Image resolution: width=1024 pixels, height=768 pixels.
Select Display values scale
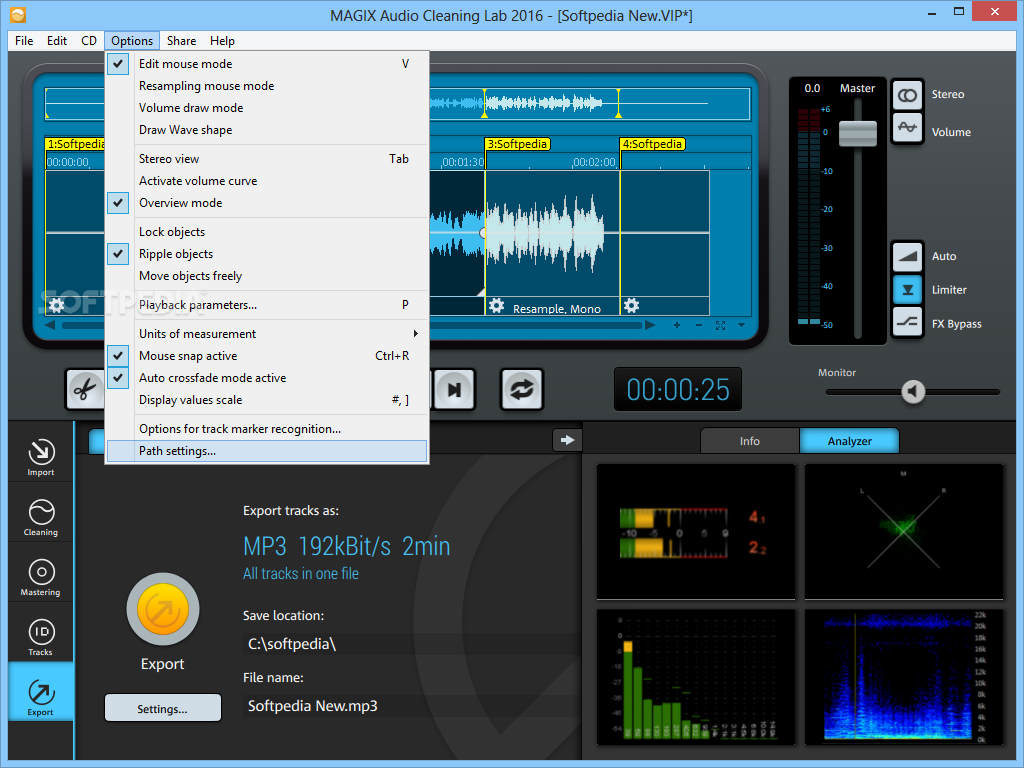click(x=267, y=400)
